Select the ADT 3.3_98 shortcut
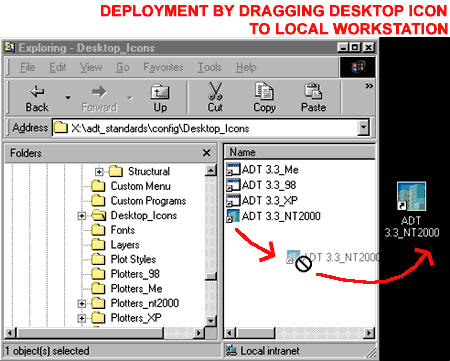Viewport: 450px width, 361px height. 261,185
